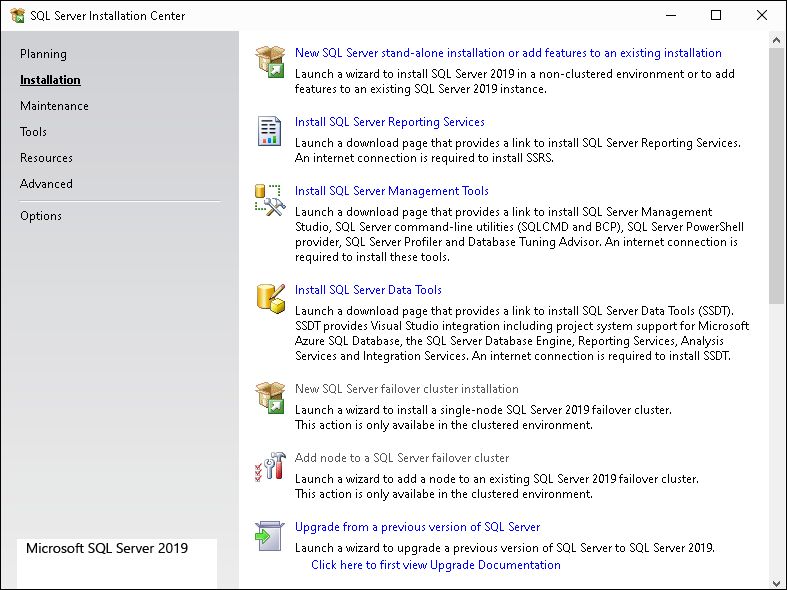Click the Reporting Services report icon

point(270,131)
